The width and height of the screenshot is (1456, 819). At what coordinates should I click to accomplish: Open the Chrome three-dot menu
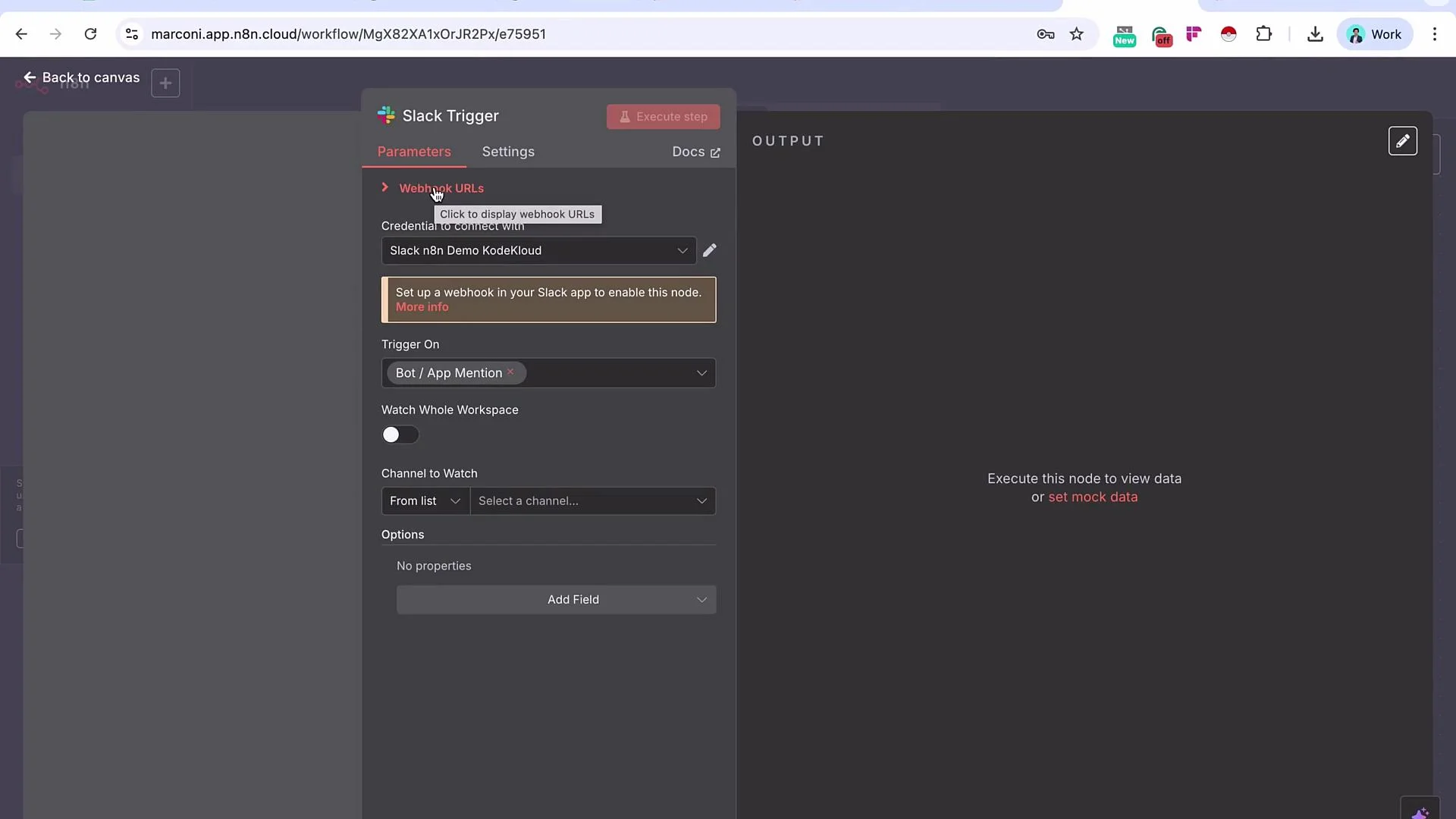pyautogui.click(x=1435, y=34)
